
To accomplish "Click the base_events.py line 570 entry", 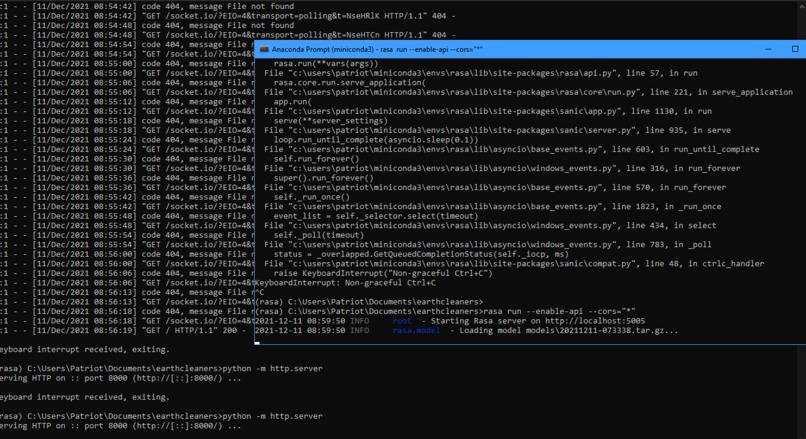I will [x=495, y=187].
